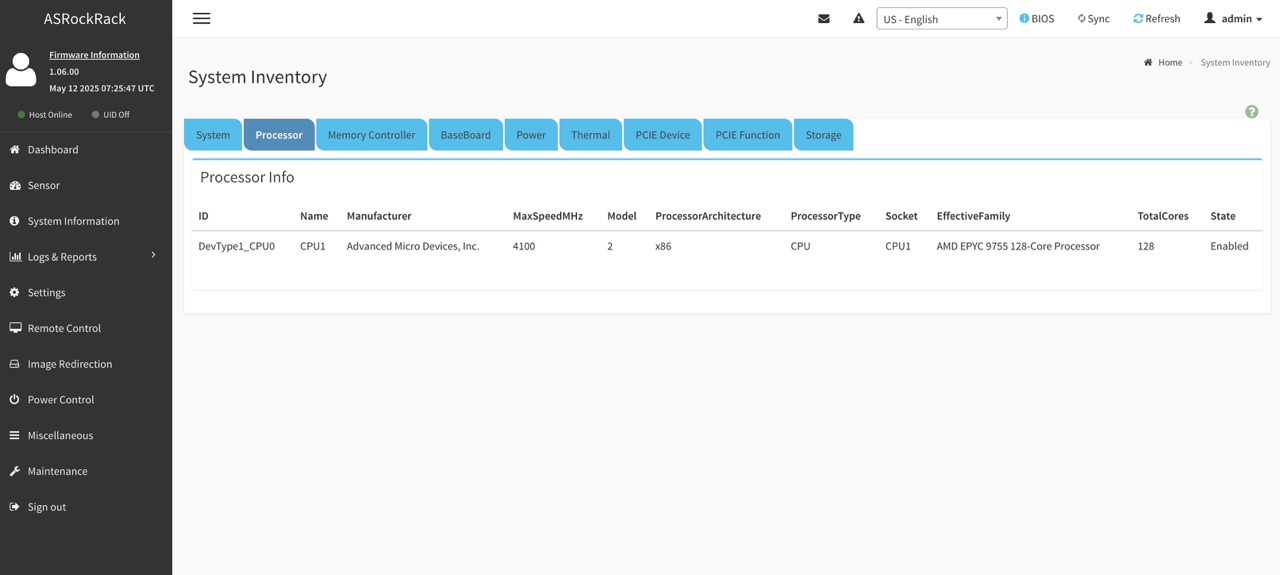Image resolution: width=1280 pixels, height=575 pixels.
Task: Switch to the PCIE Device tab
Action: 662,135
